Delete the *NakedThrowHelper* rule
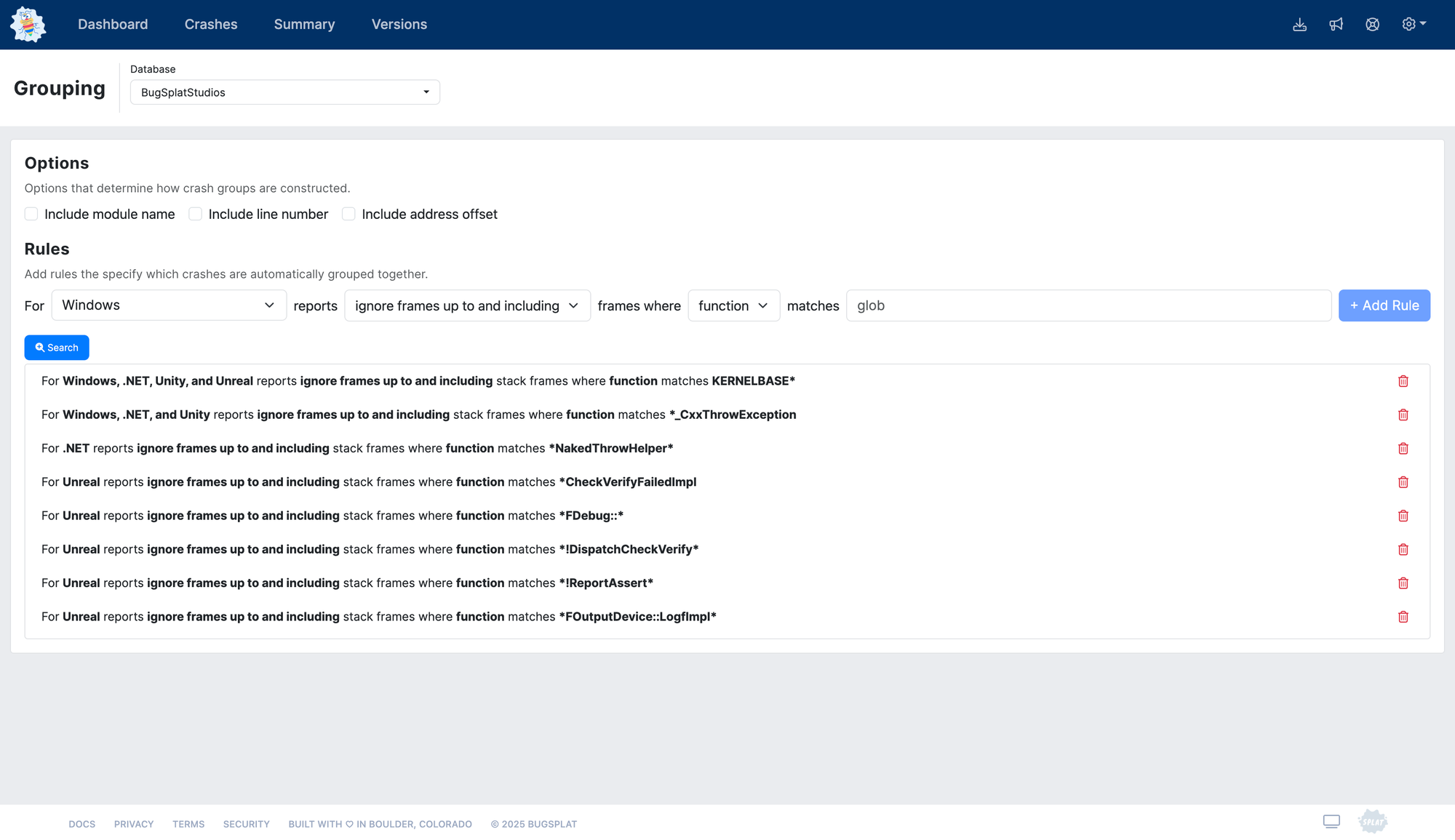 (1403, 449)
